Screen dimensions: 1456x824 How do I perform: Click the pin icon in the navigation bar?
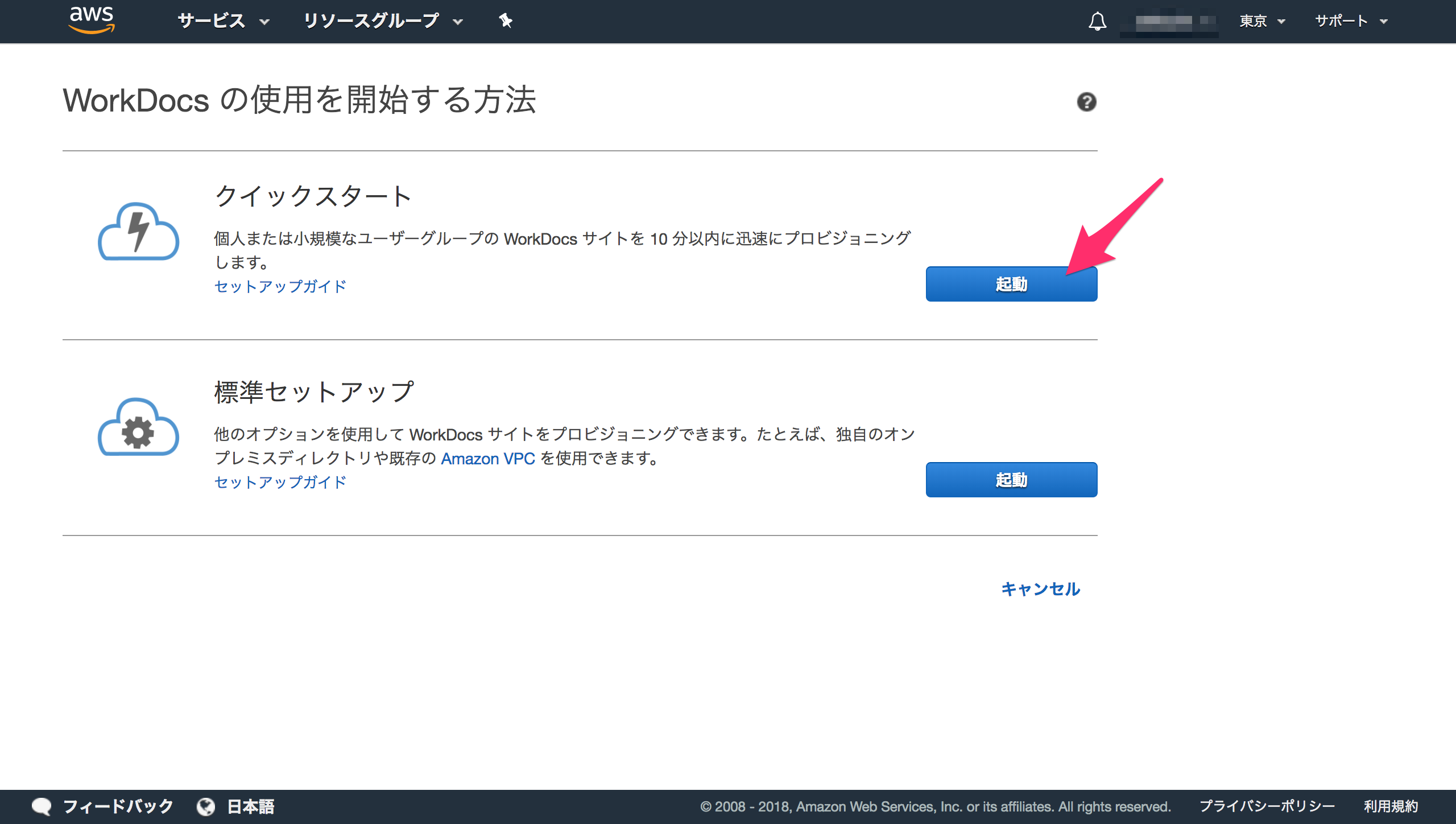[x=505, y=20]
